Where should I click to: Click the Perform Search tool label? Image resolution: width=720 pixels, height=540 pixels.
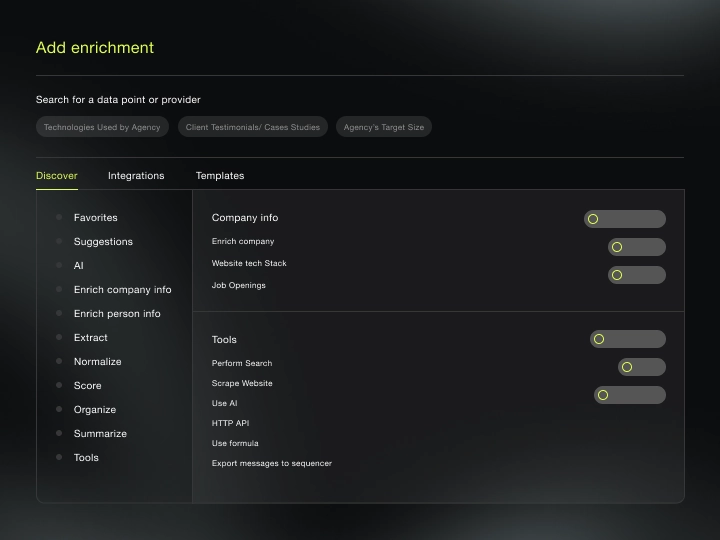(x=242, y=363)
